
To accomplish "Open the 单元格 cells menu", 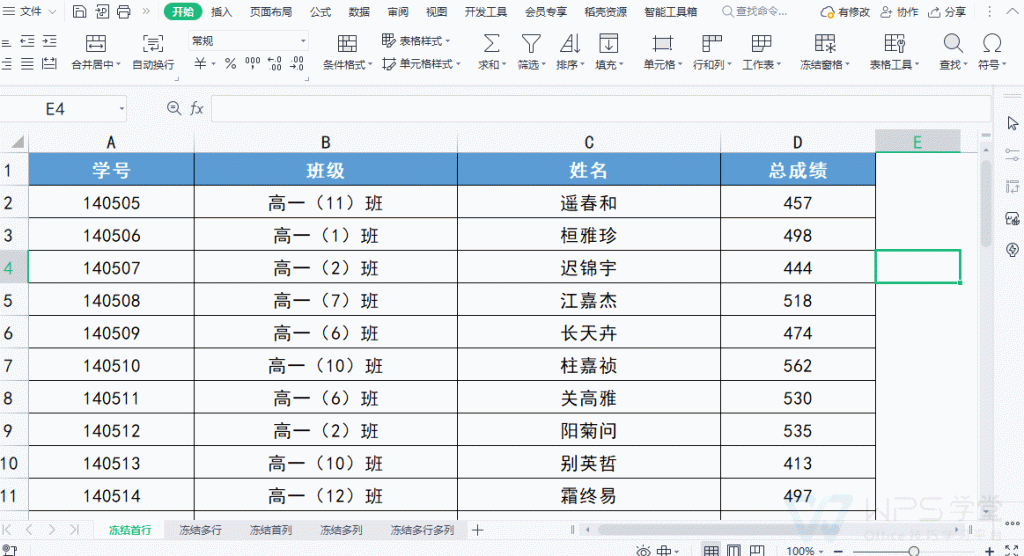I will pos(662,52).
